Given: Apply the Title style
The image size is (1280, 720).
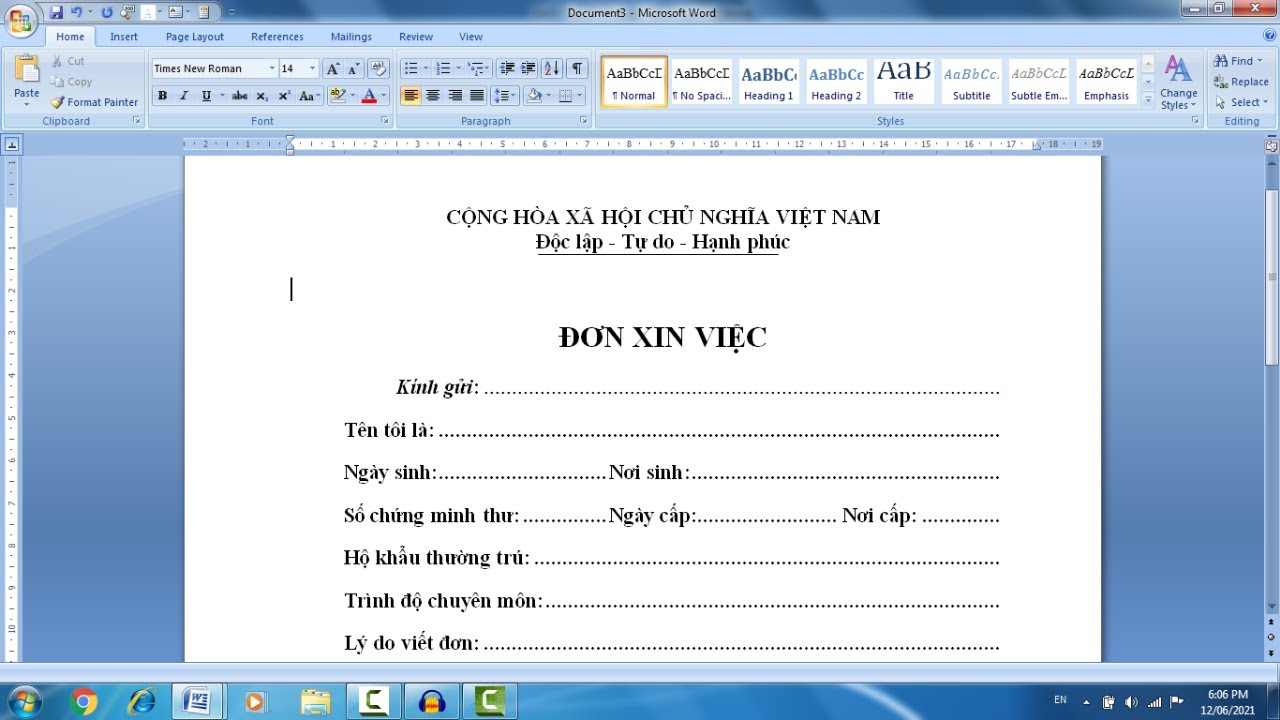Looking at the screenshot, I should [x=904, y=81].
